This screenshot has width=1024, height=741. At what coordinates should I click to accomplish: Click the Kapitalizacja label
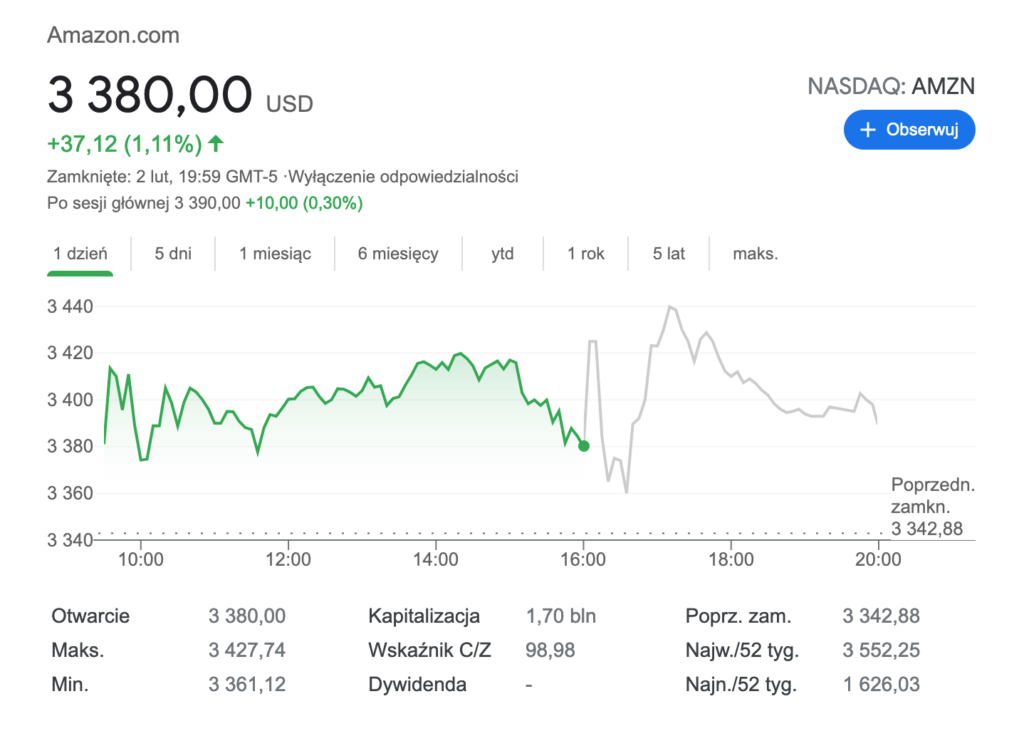click(x=424, y=616)
